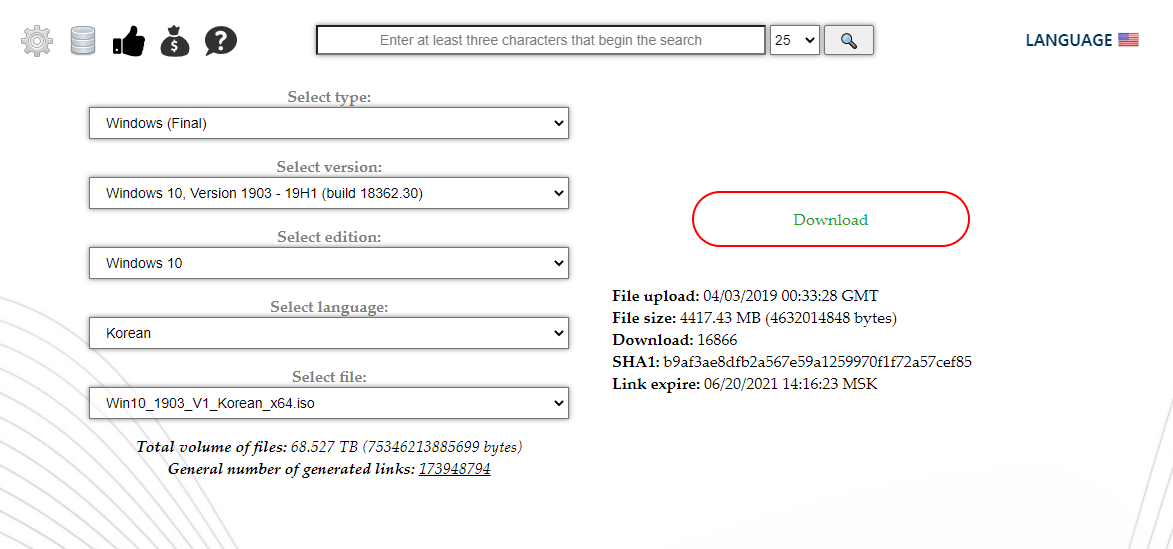
Task: Open the Select file dropdown
Action: pyautogui.click(x=328, y=403)
